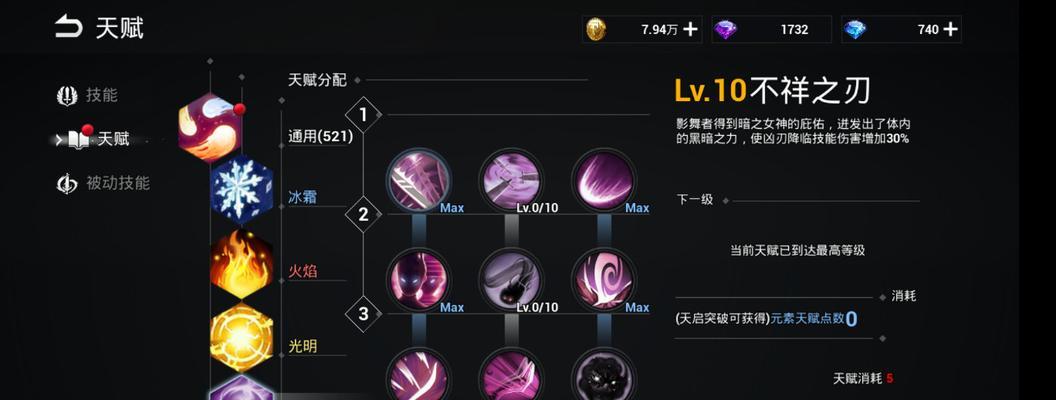This screenshot has height=400, width=1056.
Task: Select talent tier 3 diamond marker
Action: click(364, 314)
